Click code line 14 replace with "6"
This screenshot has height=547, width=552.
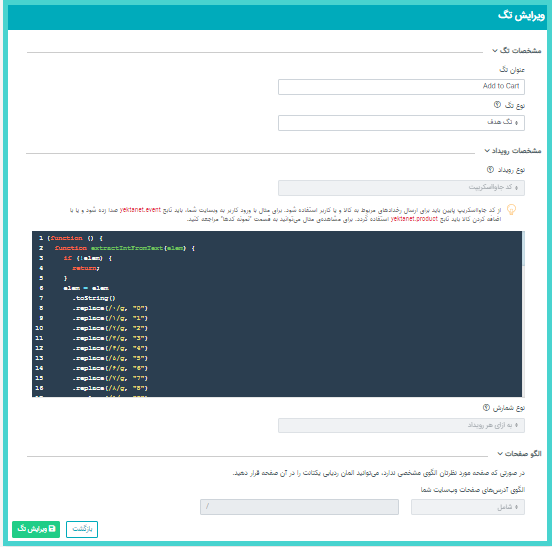[110, 368]
